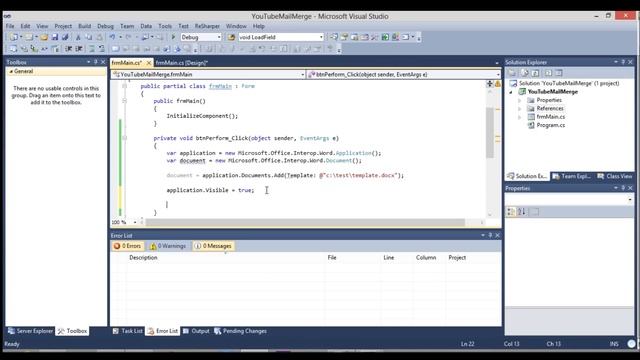Click the Paste toolbar icon
Image resolution: width=640 pixels, height=360 pixels.
coord(99,37)
